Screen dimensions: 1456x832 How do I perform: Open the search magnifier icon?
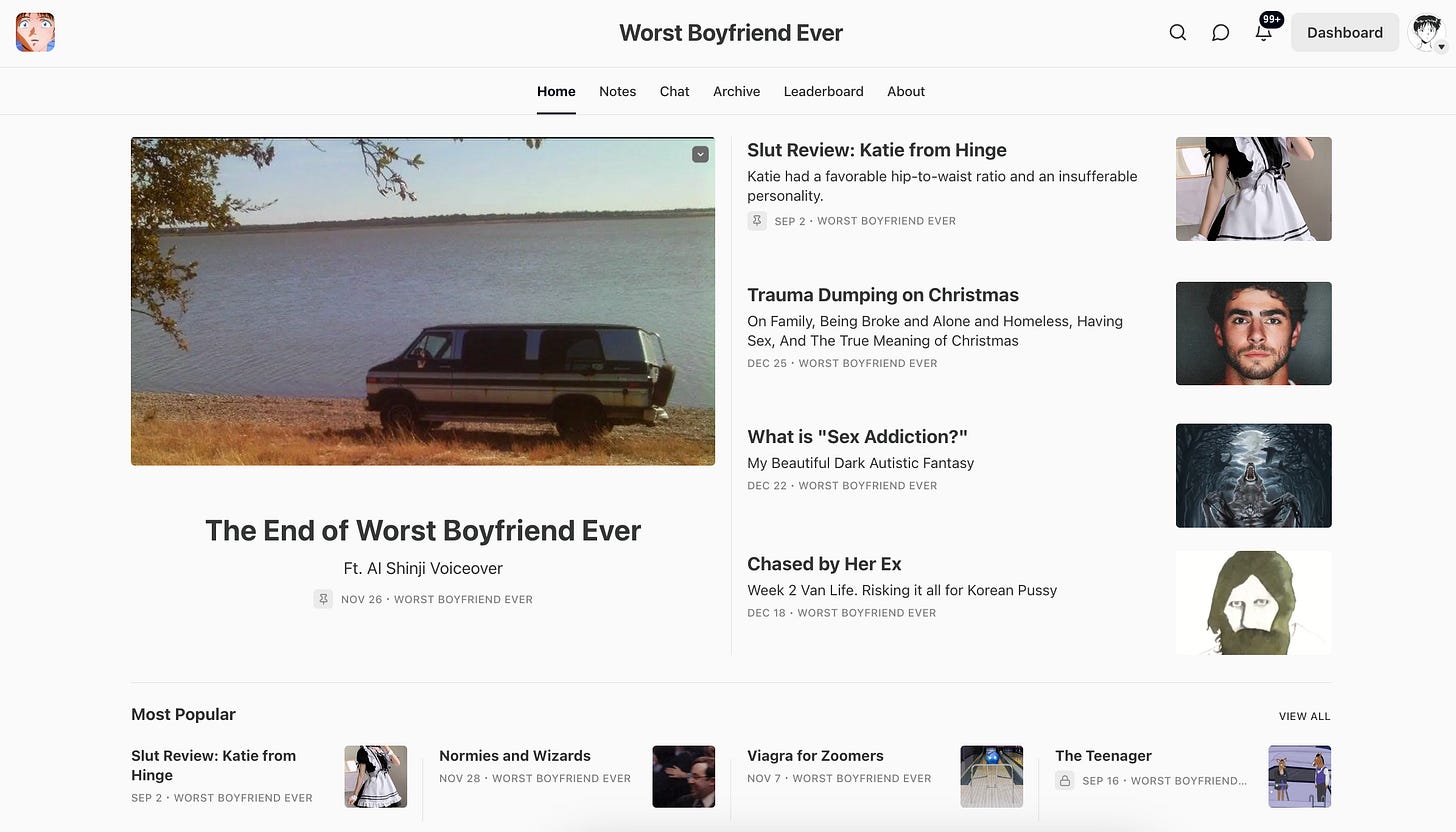click(x=1178, y=32)
